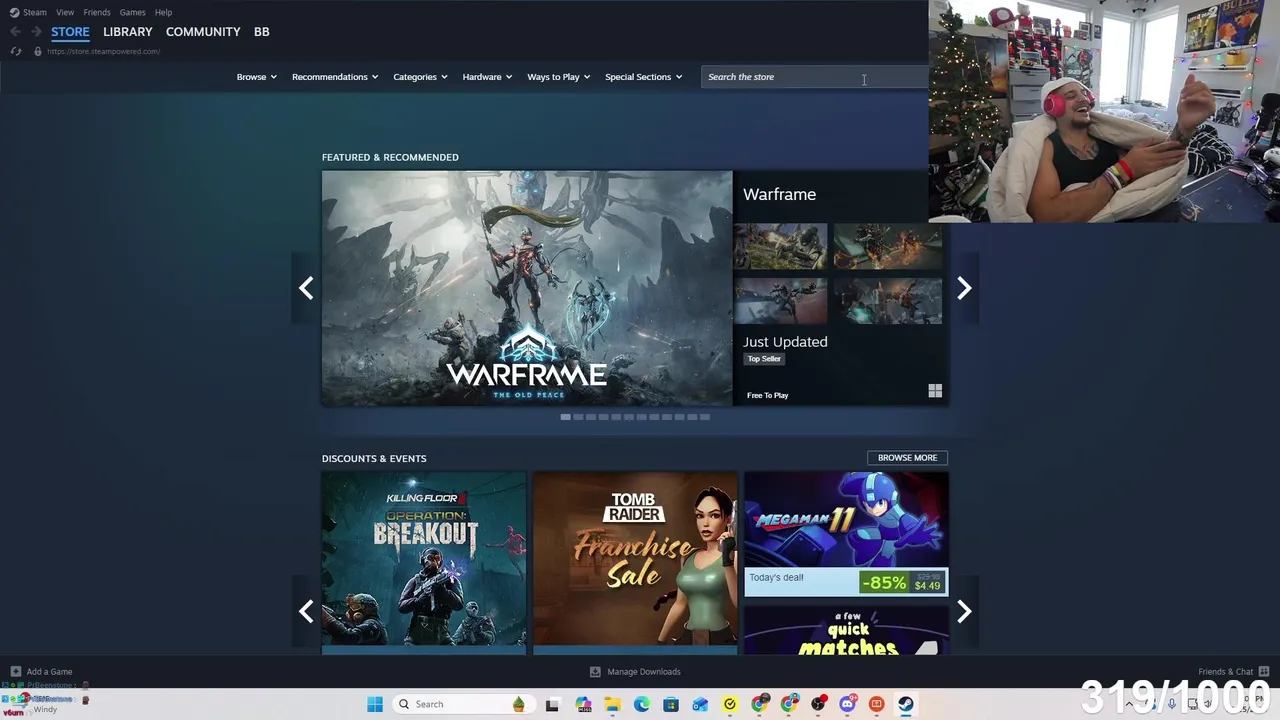1280x720 pixels.
Task: Expand the Recommendations dropdown
Action: point(335,77)
